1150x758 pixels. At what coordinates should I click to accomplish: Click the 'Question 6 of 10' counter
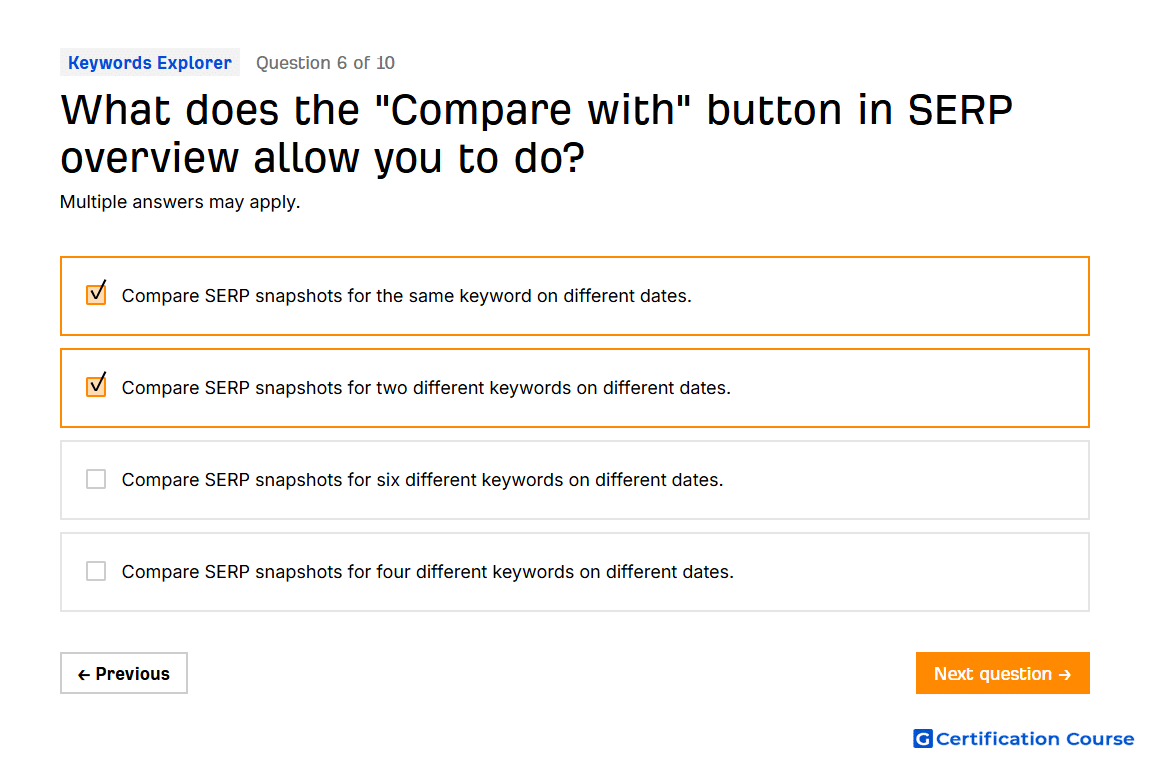point(325,63)
